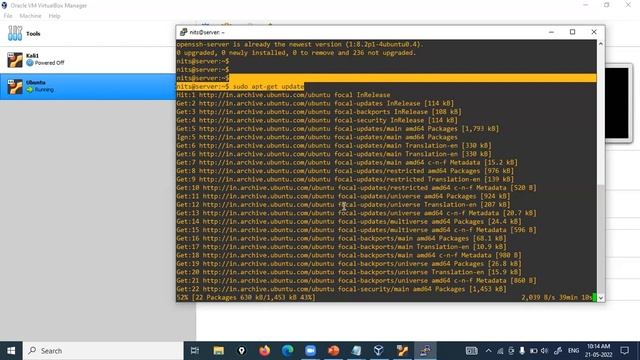The width and height of the screenshot is (640, 360).
Task: Click the Kali1 VM OS icon
Action: click(15, 60)
